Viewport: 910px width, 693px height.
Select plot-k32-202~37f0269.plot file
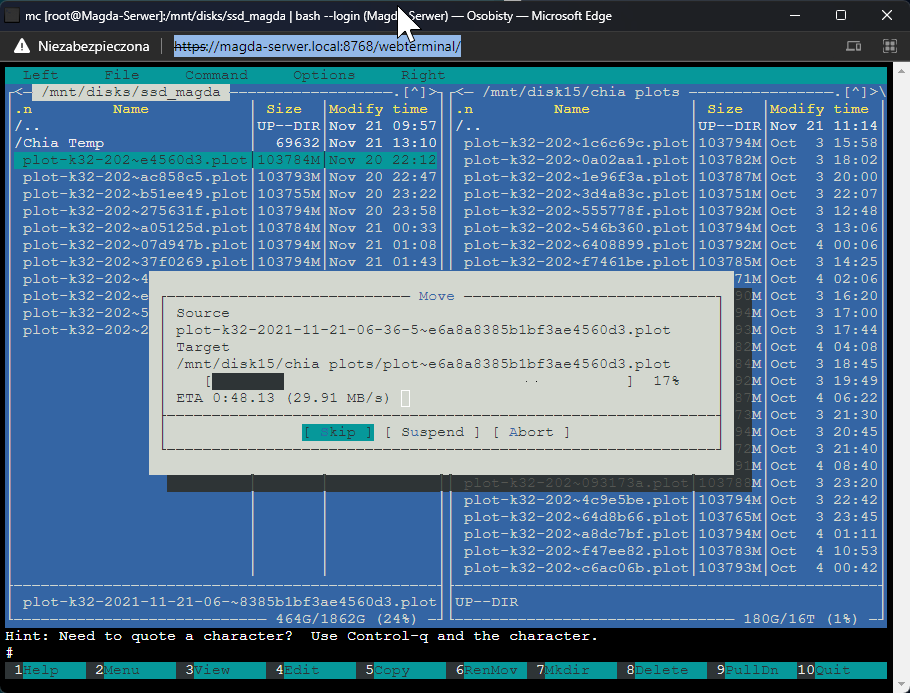(x=225, y=262)
